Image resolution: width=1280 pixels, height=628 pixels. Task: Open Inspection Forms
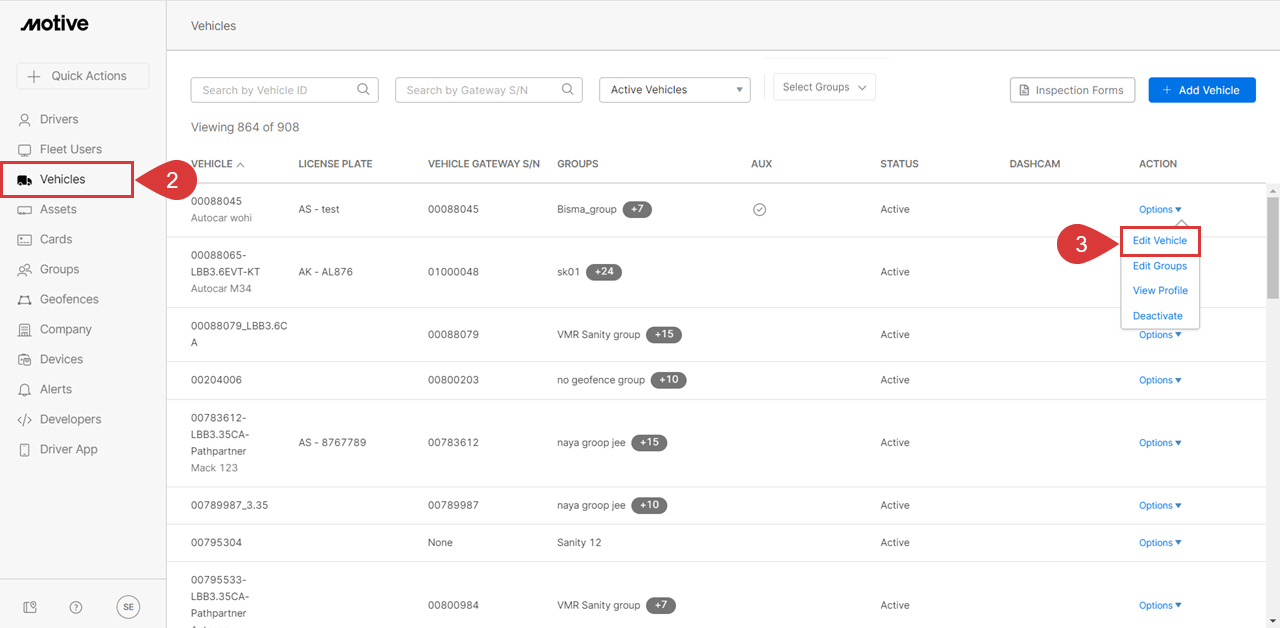click(1072, 90)
